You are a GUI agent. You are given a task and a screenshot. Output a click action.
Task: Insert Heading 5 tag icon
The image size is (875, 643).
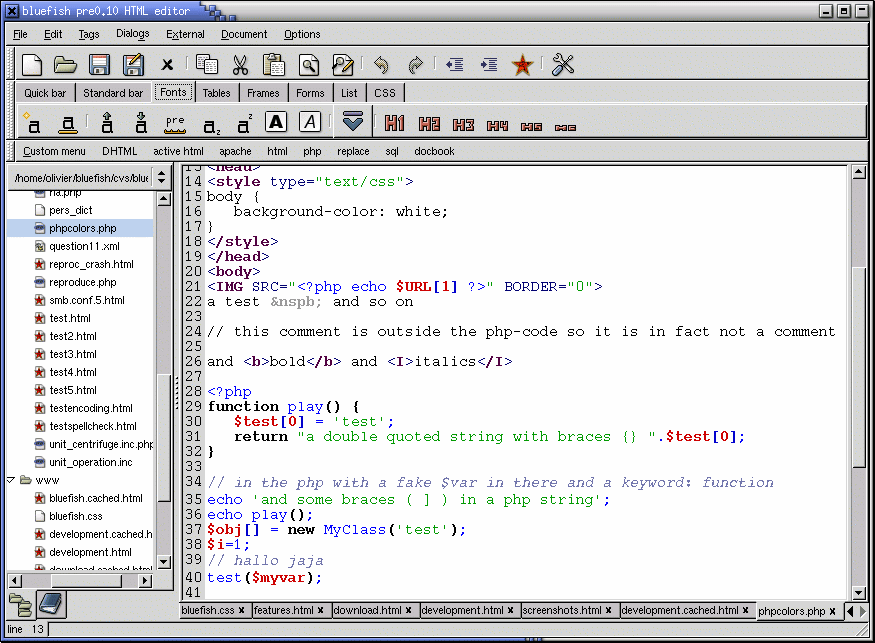(531, 127)
